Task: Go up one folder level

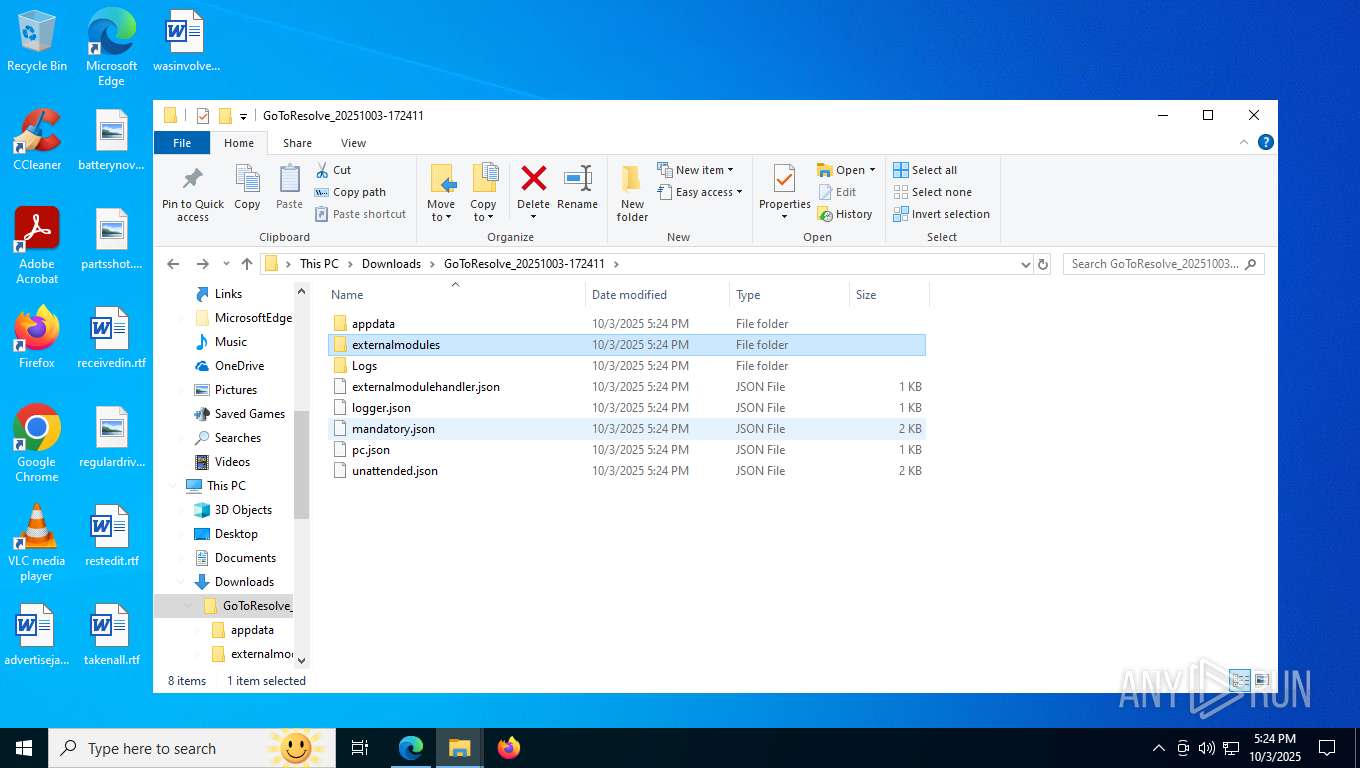Action: (x=246, y=264)
